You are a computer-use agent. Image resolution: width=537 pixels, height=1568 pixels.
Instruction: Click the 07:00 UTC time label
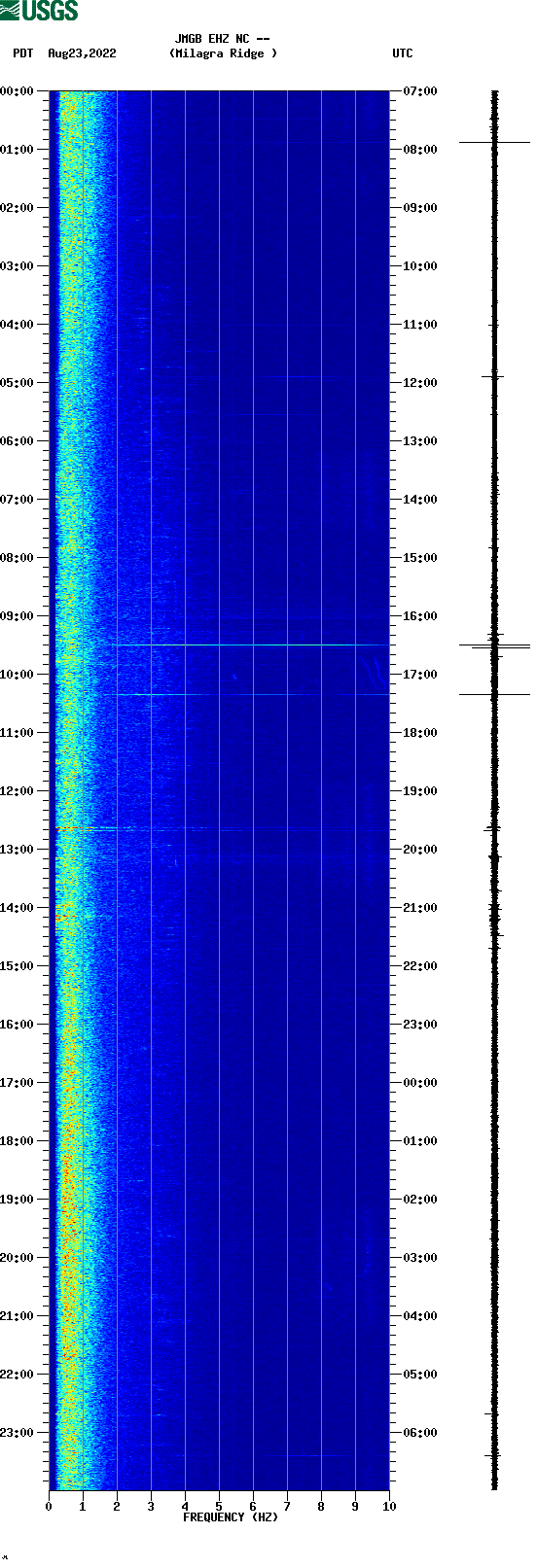pos(420,91)
